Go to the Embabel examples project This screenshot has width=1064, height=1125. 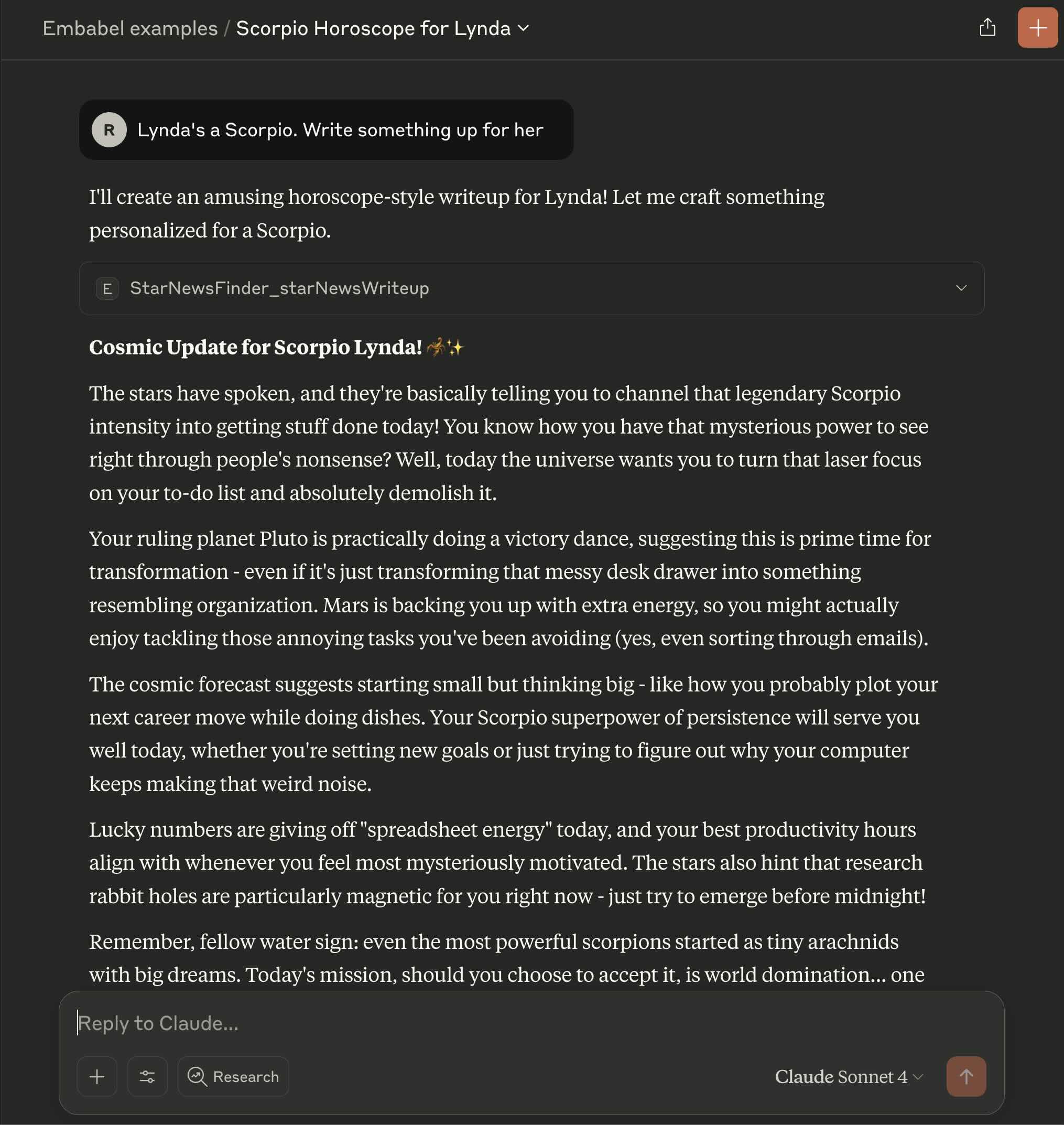click(x=130, y=28)
